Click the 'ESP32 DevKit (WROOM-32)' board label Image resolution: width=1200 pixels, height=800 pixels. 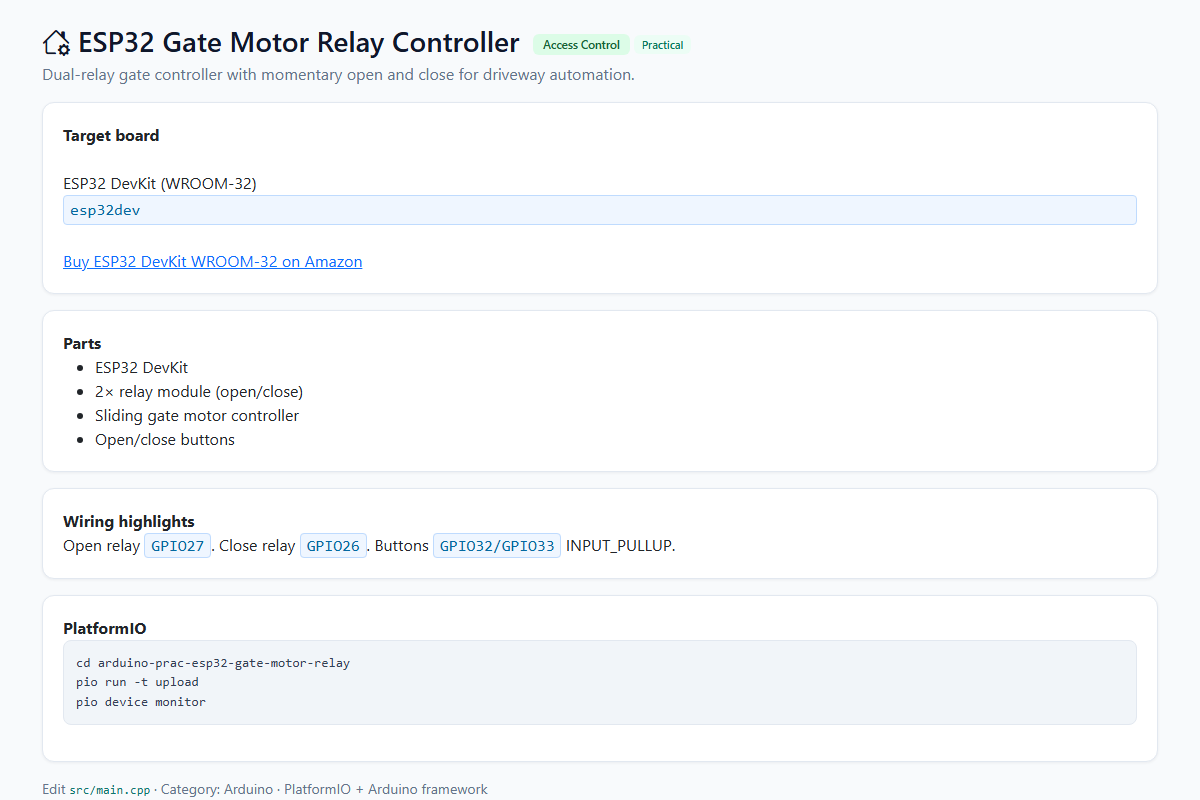[160, 184]
